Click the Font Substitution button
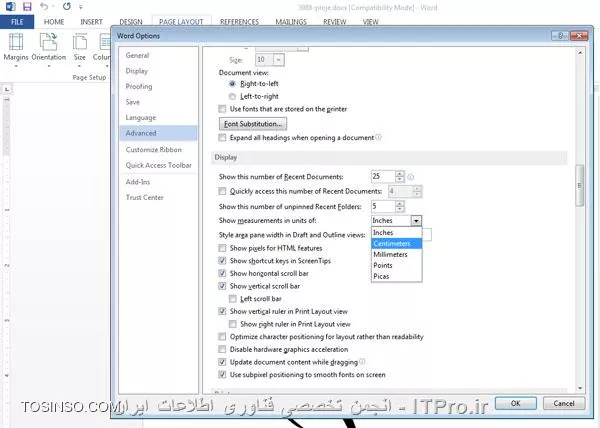The image size is (600, 428). [x=253, y=124]
